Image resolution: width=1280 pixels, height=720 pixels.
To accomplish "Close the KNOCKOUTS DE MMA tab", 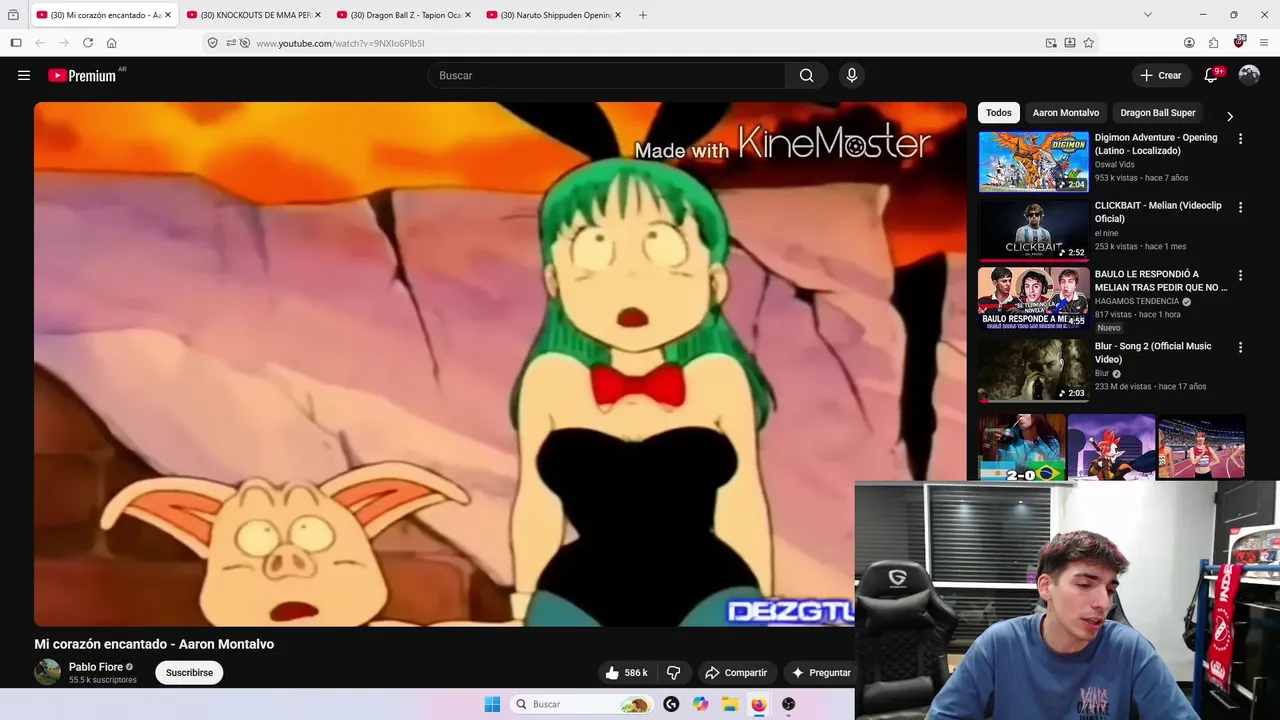I will (318, 15).
